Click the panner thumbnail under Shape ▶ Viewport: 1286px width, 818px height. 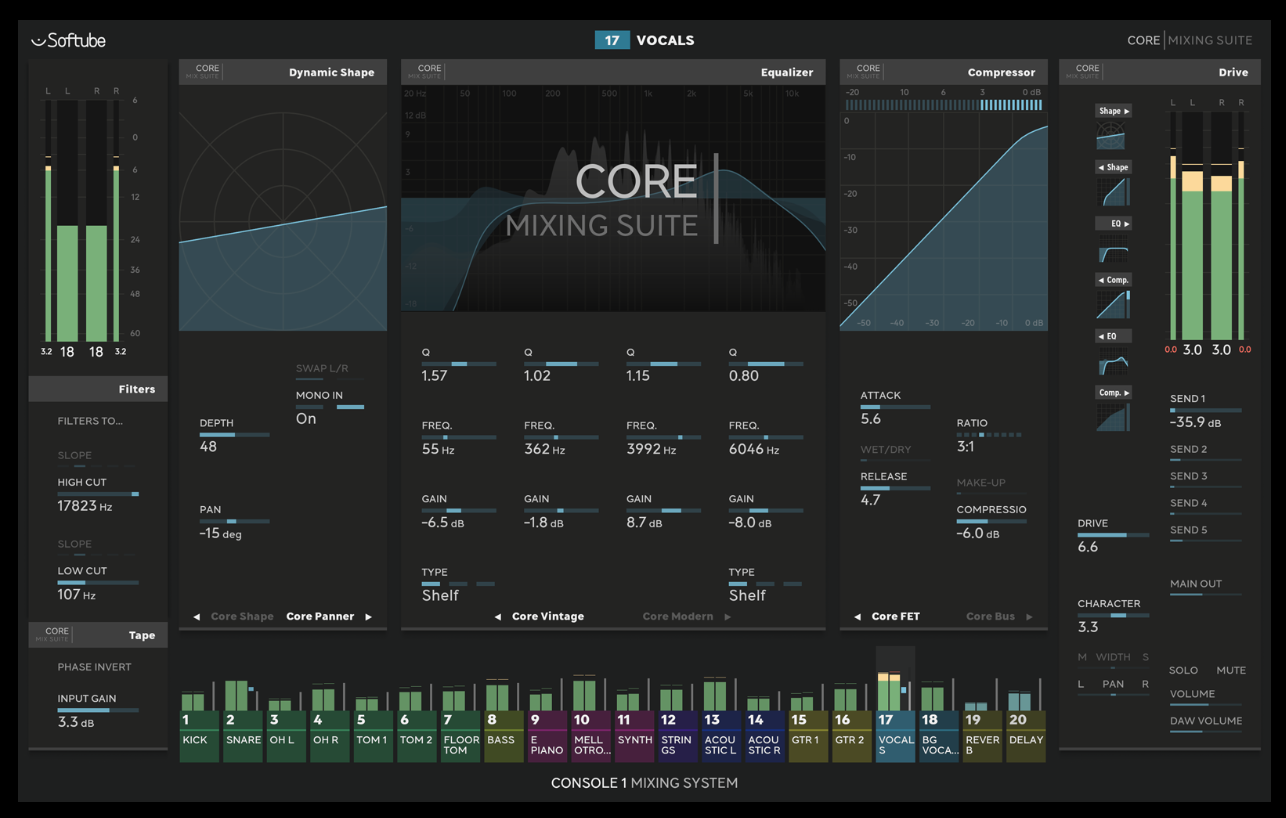tap(1113, 136)
